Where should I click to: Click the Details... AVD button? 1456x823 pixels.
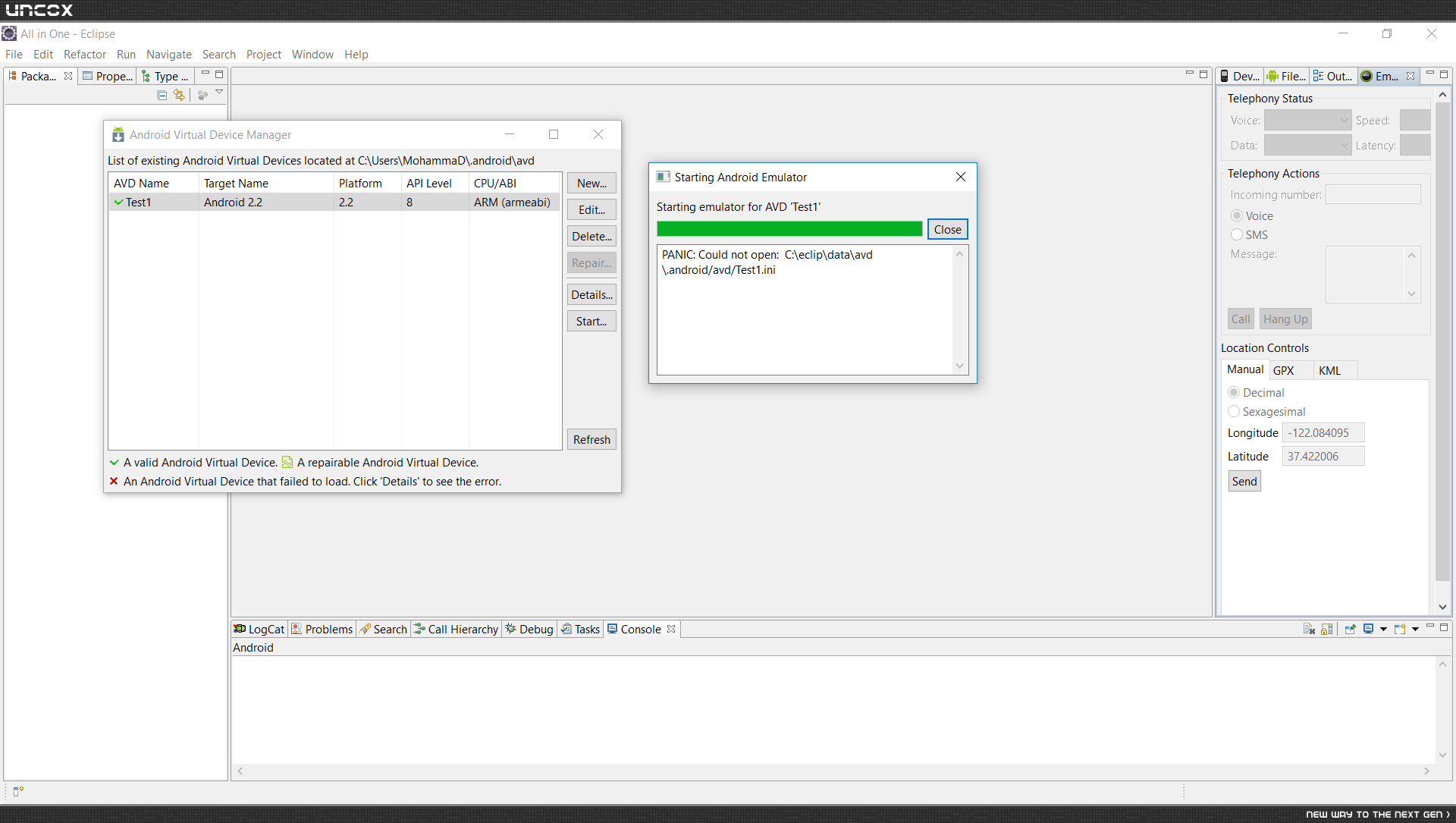click(591, 294)
